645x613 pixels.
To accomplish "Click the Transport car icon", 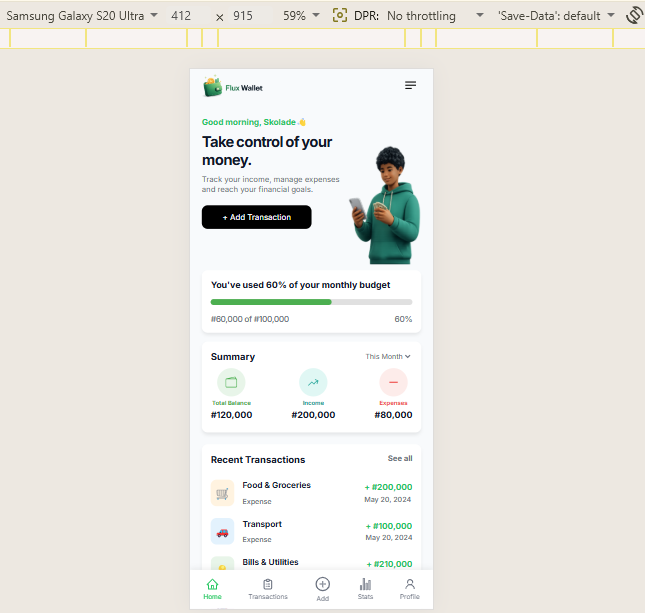I will (223, 532).
